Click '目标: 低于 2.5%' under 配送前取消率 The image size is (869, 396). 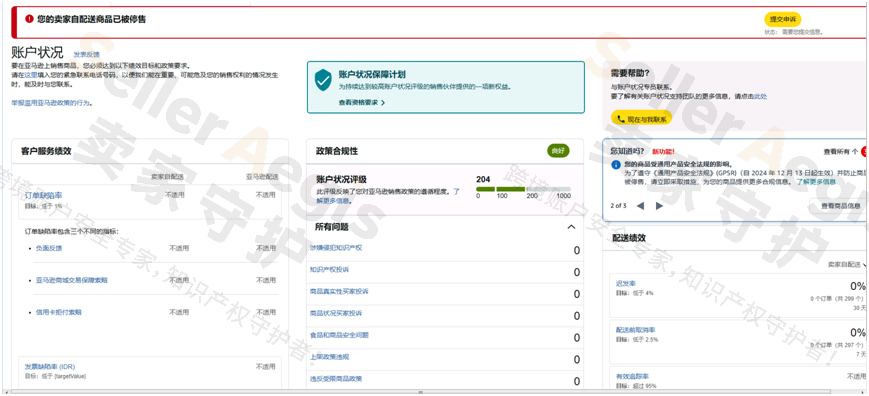(637, 340)
